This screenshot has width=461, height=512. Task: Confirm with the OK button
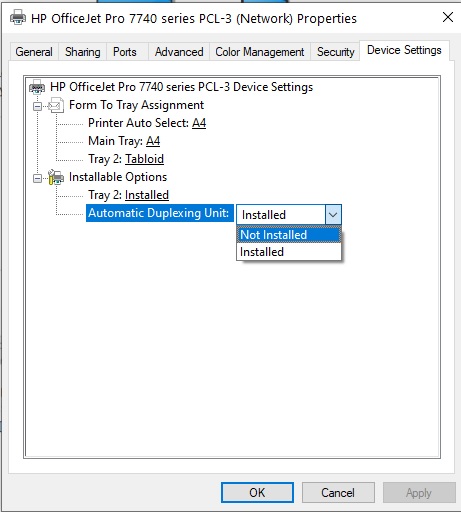[x=257, y=492]
